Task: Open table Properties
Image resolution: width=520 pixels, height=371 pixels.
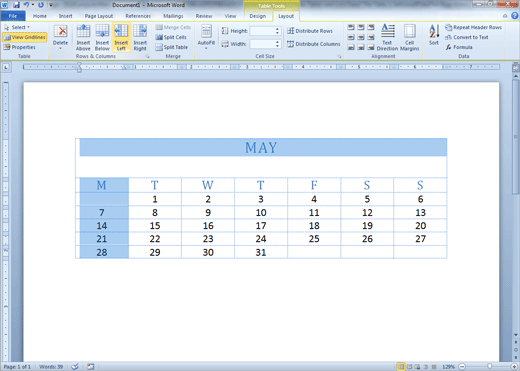Action: [20, 47]
